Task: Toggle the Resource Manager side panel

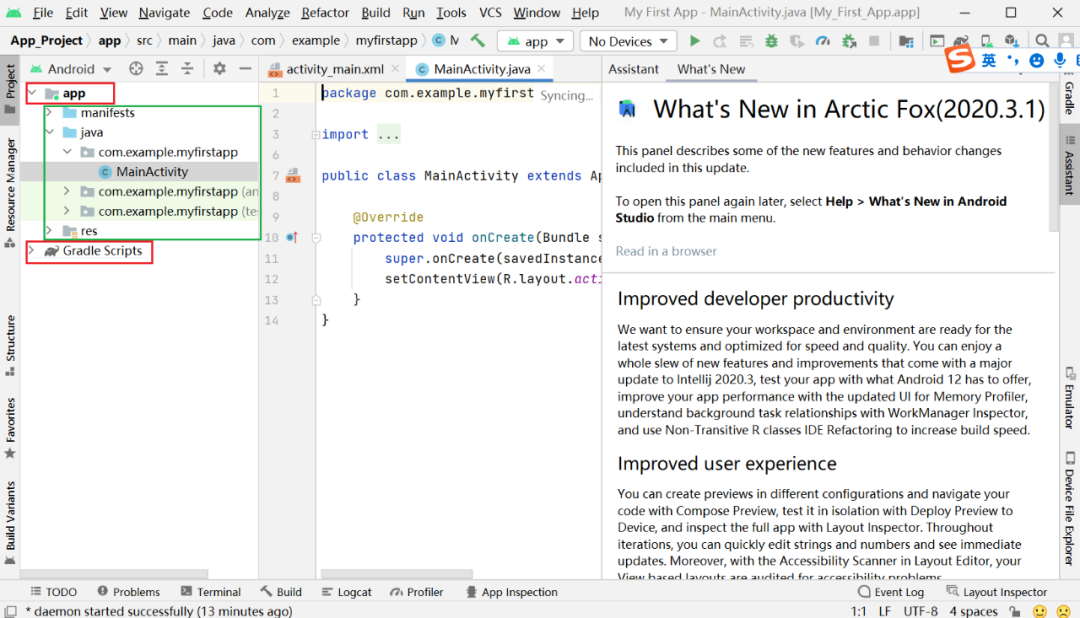Action: 10,192
